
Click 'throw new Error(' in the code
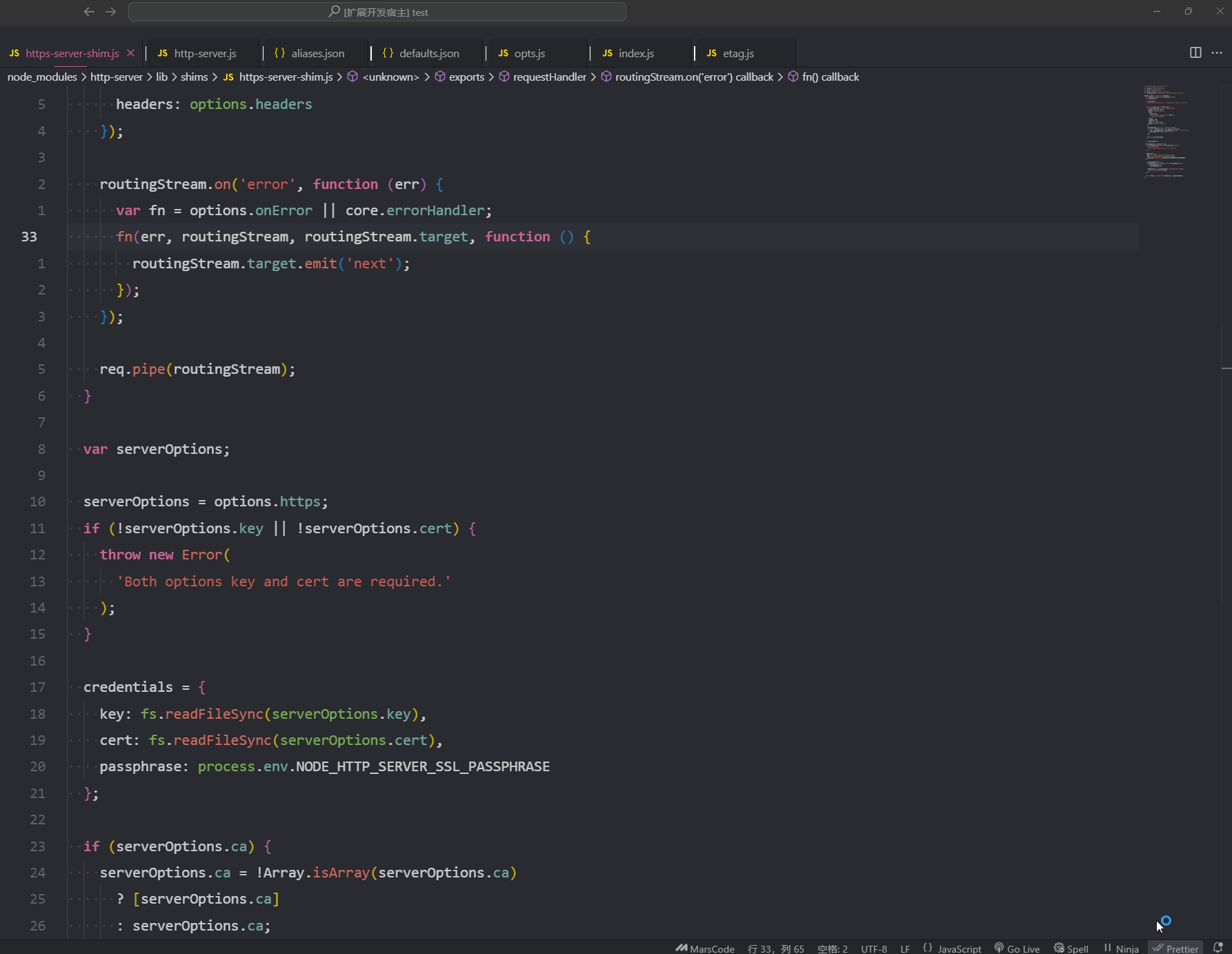click(x=166, y=555)
